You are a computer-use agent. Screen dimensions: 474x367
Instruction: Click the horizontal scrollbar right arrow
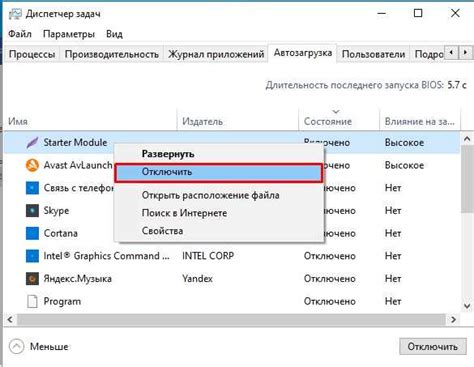[x=453, y=320]
